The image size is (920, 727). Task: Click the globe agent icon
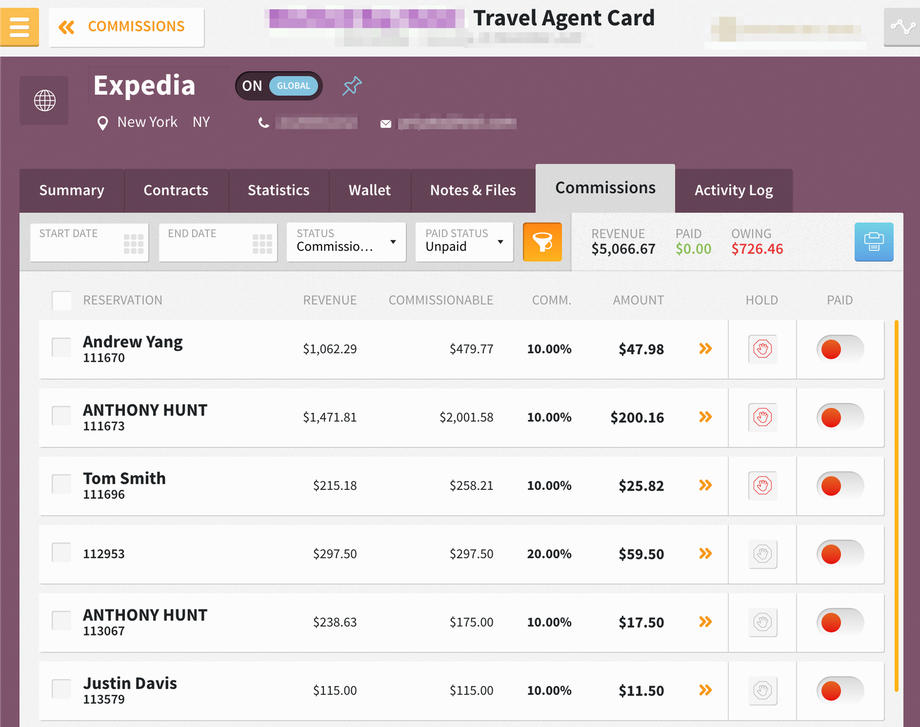(x=44, y=100)
